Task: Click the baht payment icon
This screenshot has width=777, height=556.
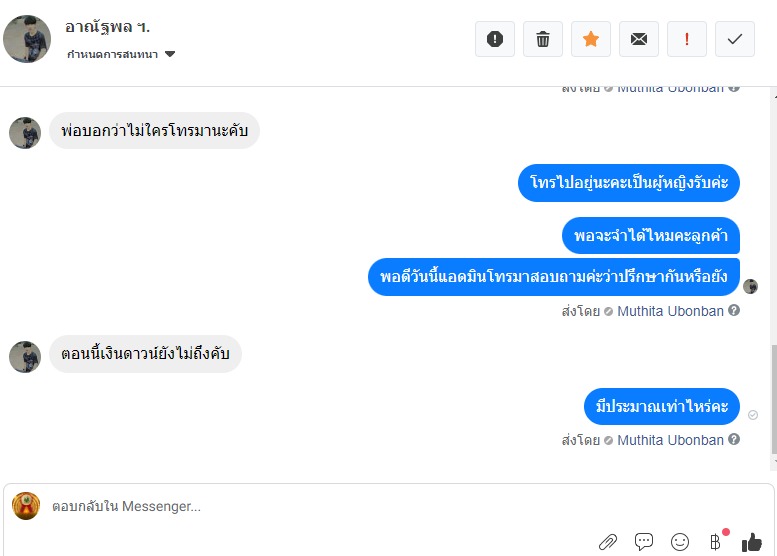Action: coord(715,542)
